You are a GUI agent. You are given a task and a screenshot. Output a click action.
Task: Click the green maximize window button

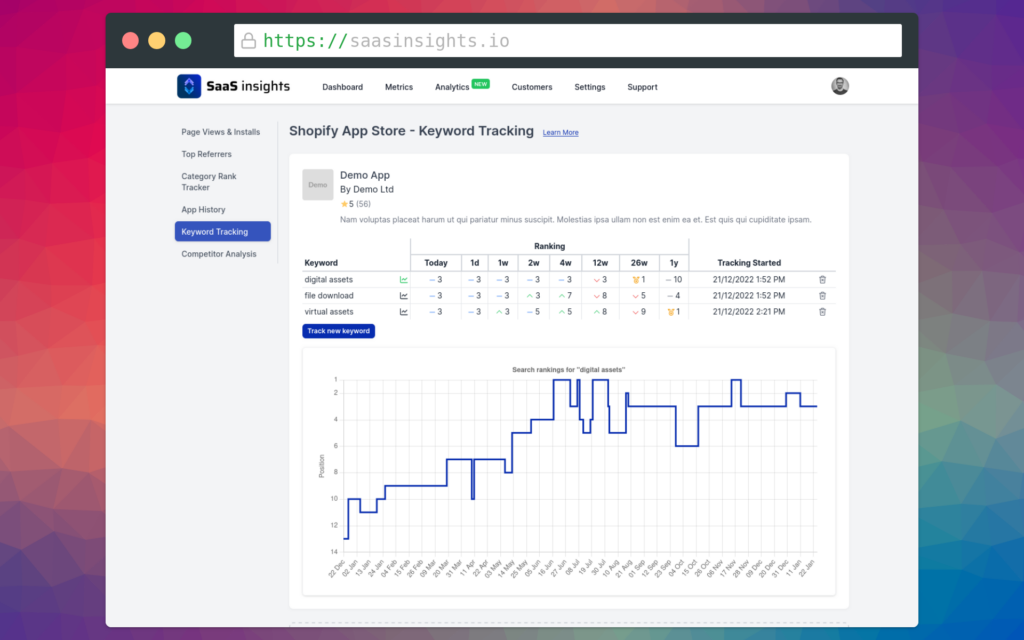tap(184, 40)
